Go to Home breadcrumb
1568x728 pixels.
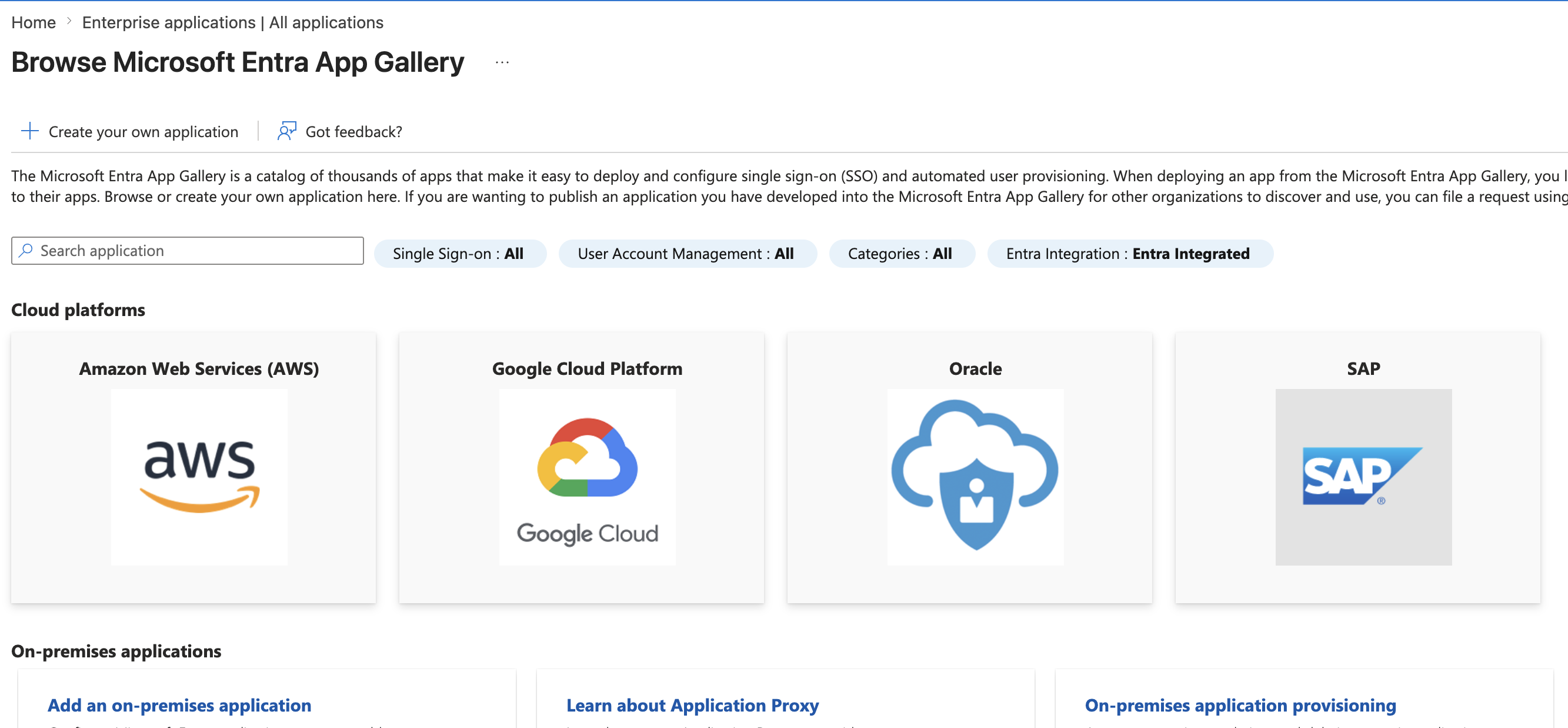(x=34, y=22)
